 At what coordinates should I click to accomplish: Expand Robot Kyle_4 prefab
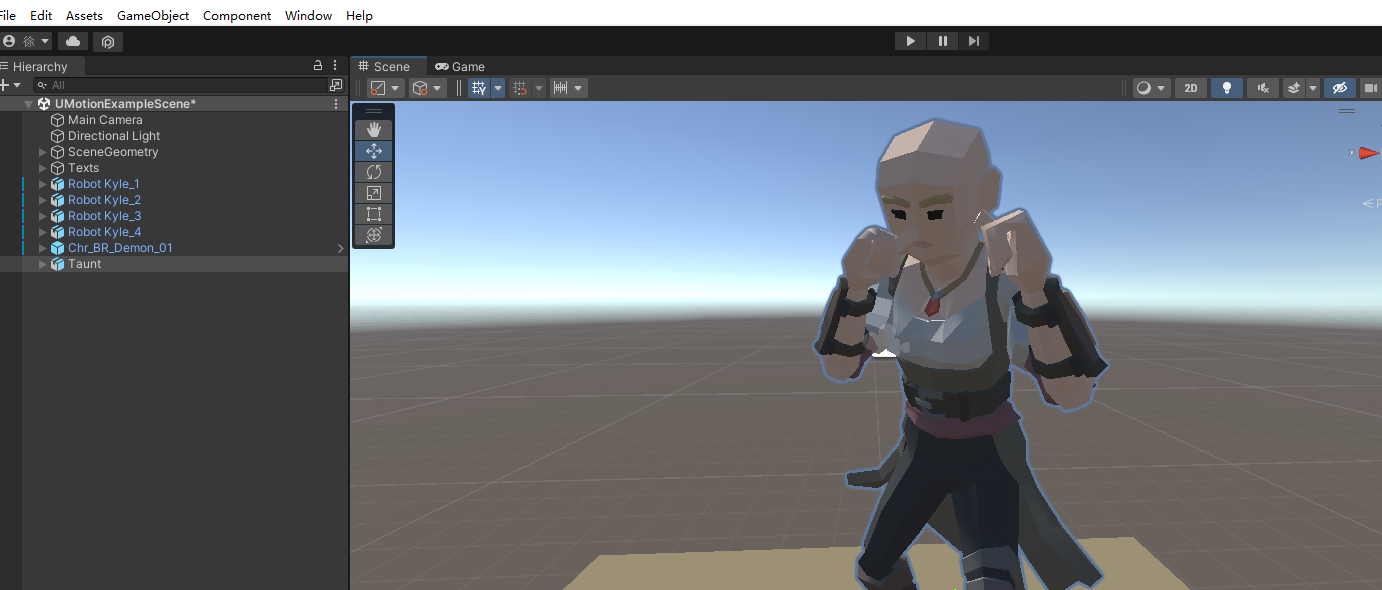43,232
